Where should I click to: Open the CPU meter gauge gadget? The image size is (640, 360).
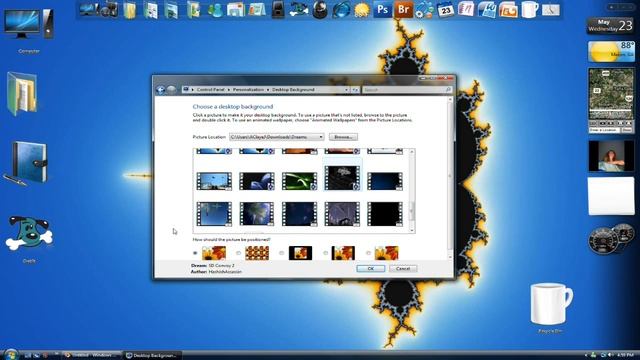[611, 239]
